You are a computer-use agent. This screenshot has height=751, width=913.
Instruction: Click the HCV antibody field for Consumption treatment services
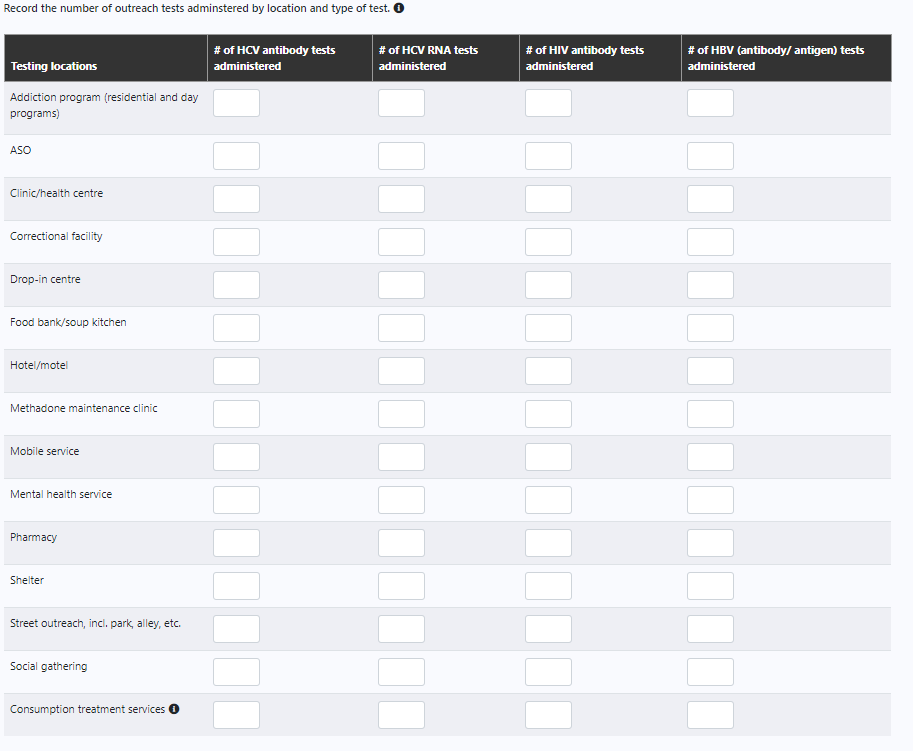coord(236,714)
